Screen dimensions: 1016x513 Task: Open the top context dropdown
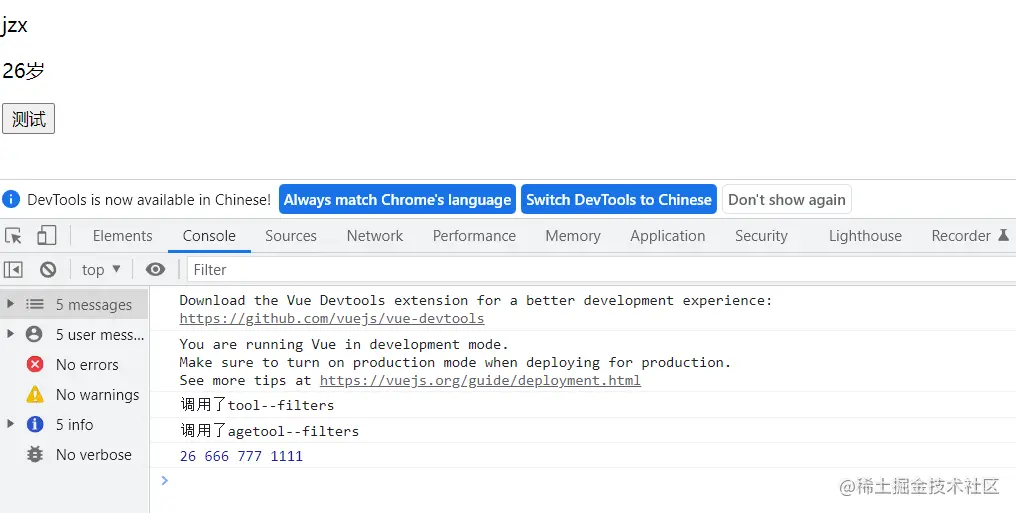(x=101, y=269)
